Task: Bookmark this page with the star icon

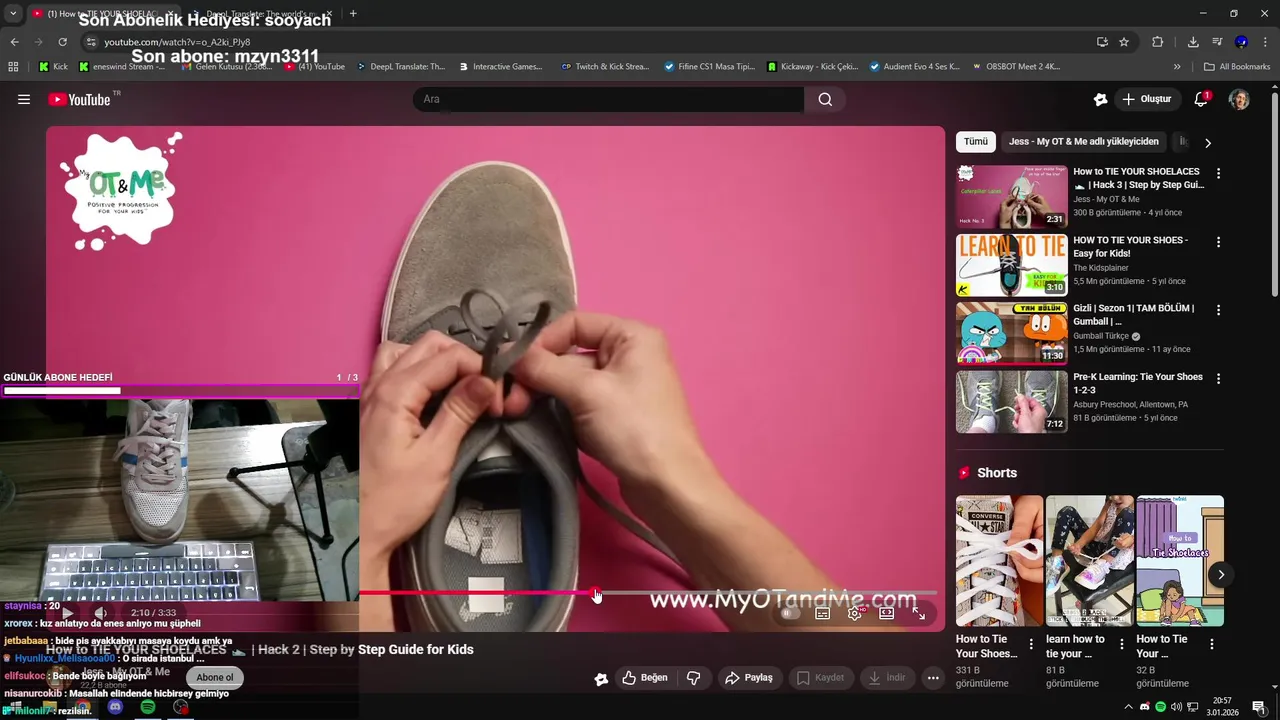Action: click(1124, 42)
